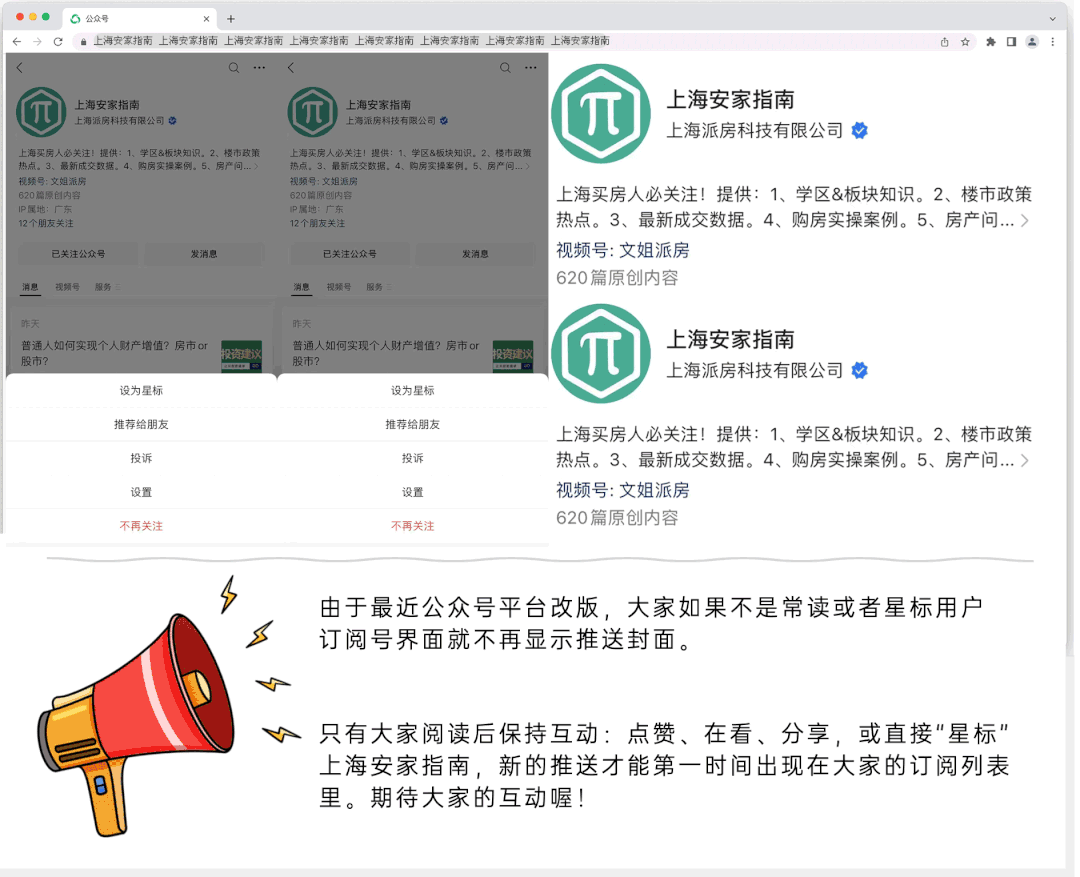The image size is (1080, 877).
Task: Bookmark this page with the star icon
Action: coord(965,42)
